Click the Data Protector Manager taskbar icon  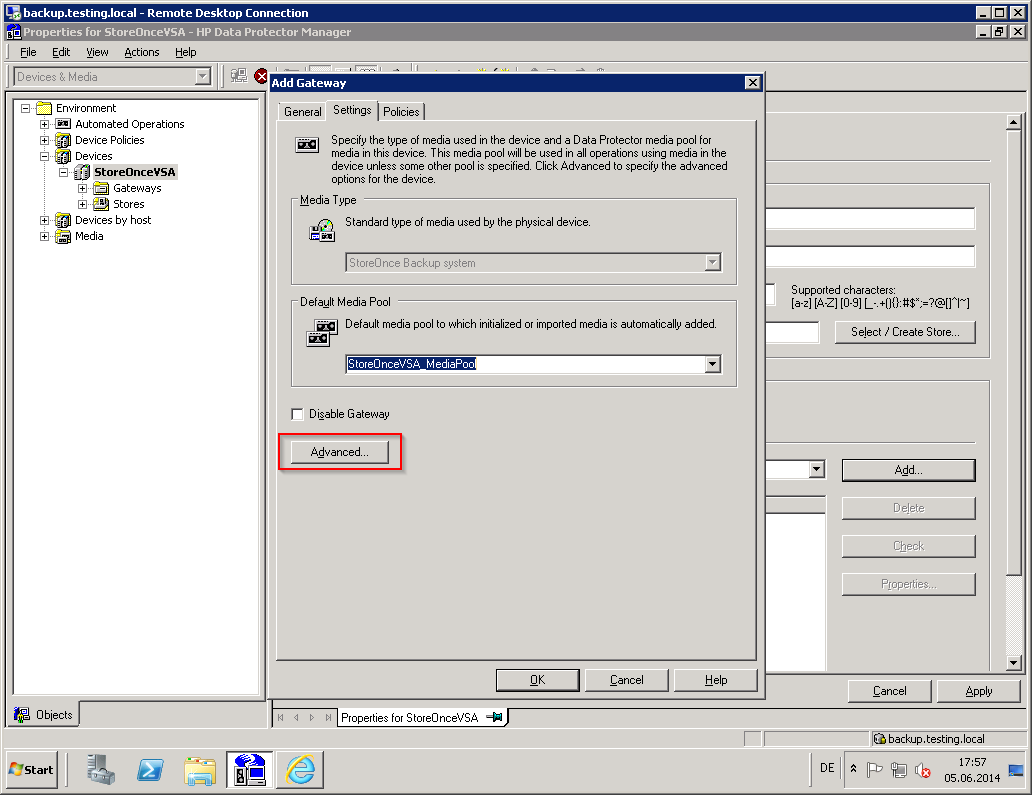[250, 770]
